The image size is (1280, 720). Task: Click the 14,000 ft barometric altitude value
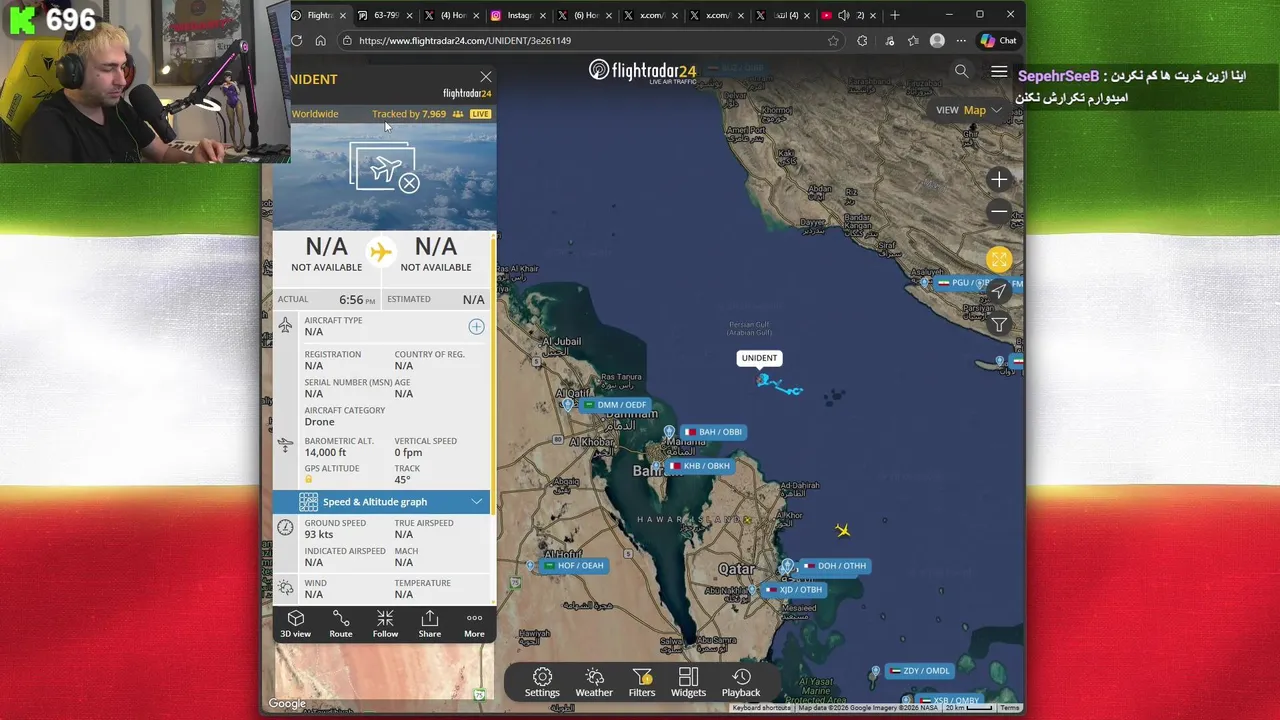[325, 453]
